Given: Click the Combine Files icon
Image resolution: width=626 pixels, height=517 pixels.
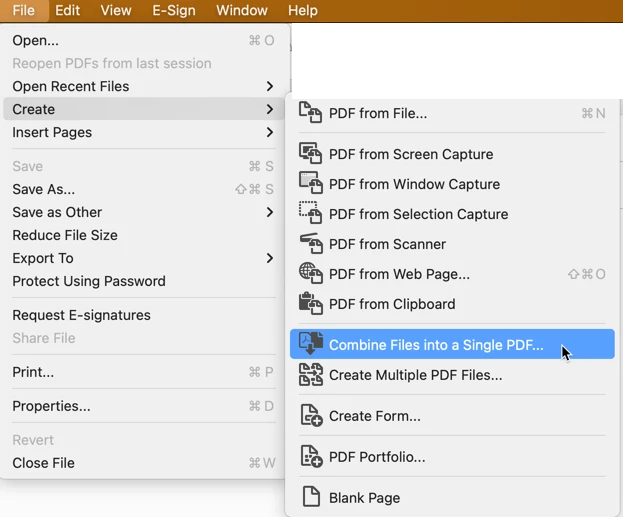Looking at the screenshot, I should click(x=310, y=343).
